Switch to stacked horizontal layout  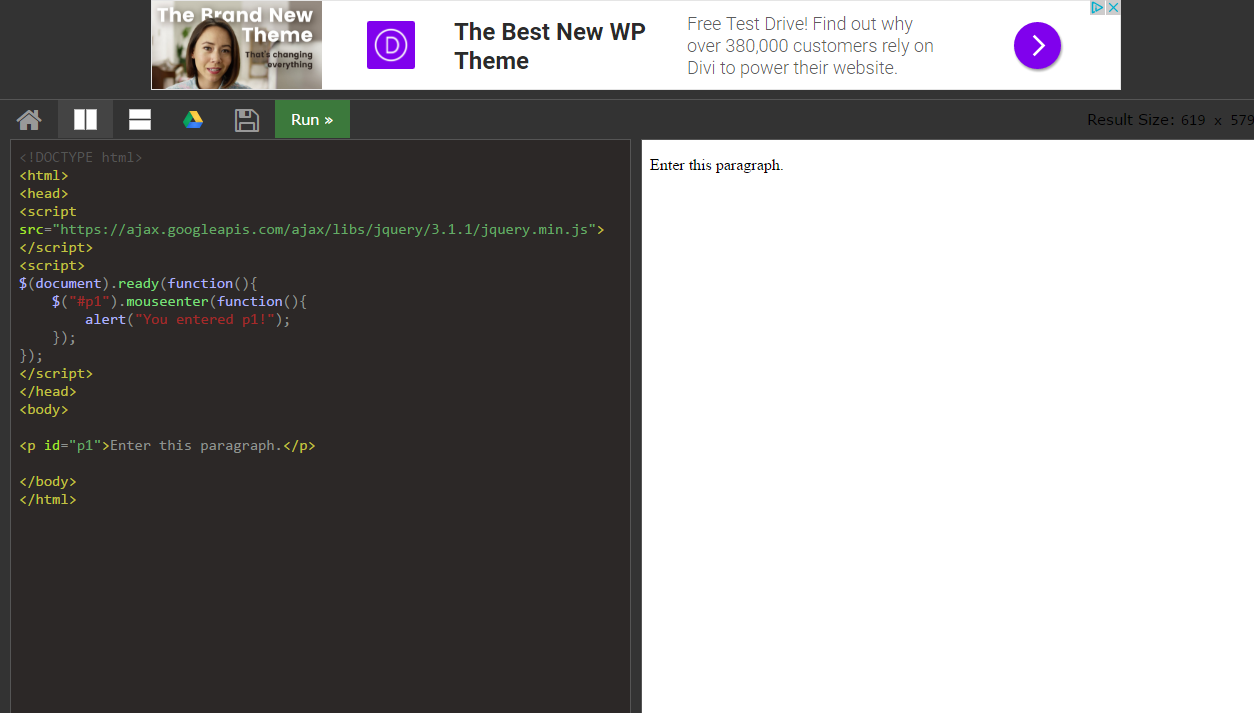tap(140, 120)
